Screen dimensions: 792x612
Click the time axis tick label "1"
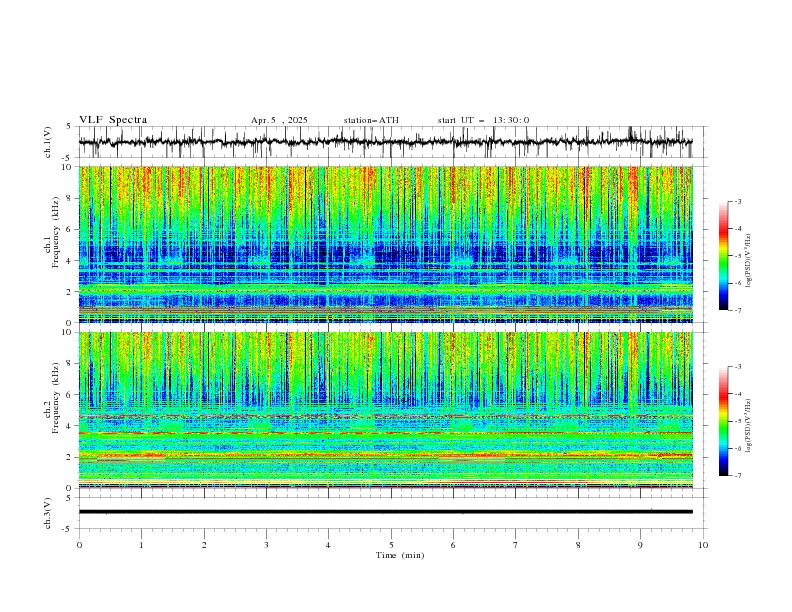tap(142, 545)
